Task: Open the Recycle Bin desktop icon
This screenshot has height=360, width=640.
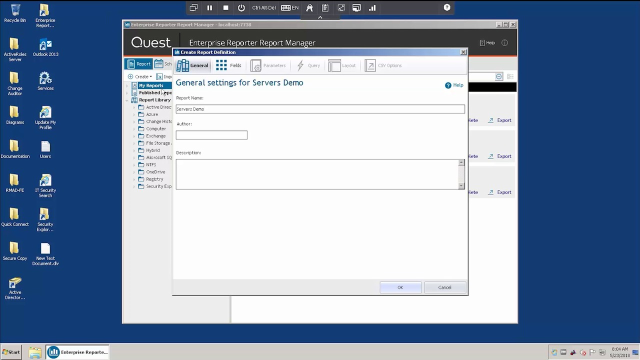Action: [15, 13]
